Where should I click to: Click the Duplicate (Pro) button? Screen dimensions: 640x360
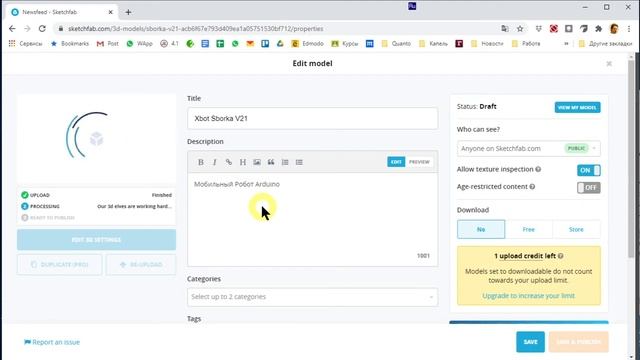coord(60,264)
